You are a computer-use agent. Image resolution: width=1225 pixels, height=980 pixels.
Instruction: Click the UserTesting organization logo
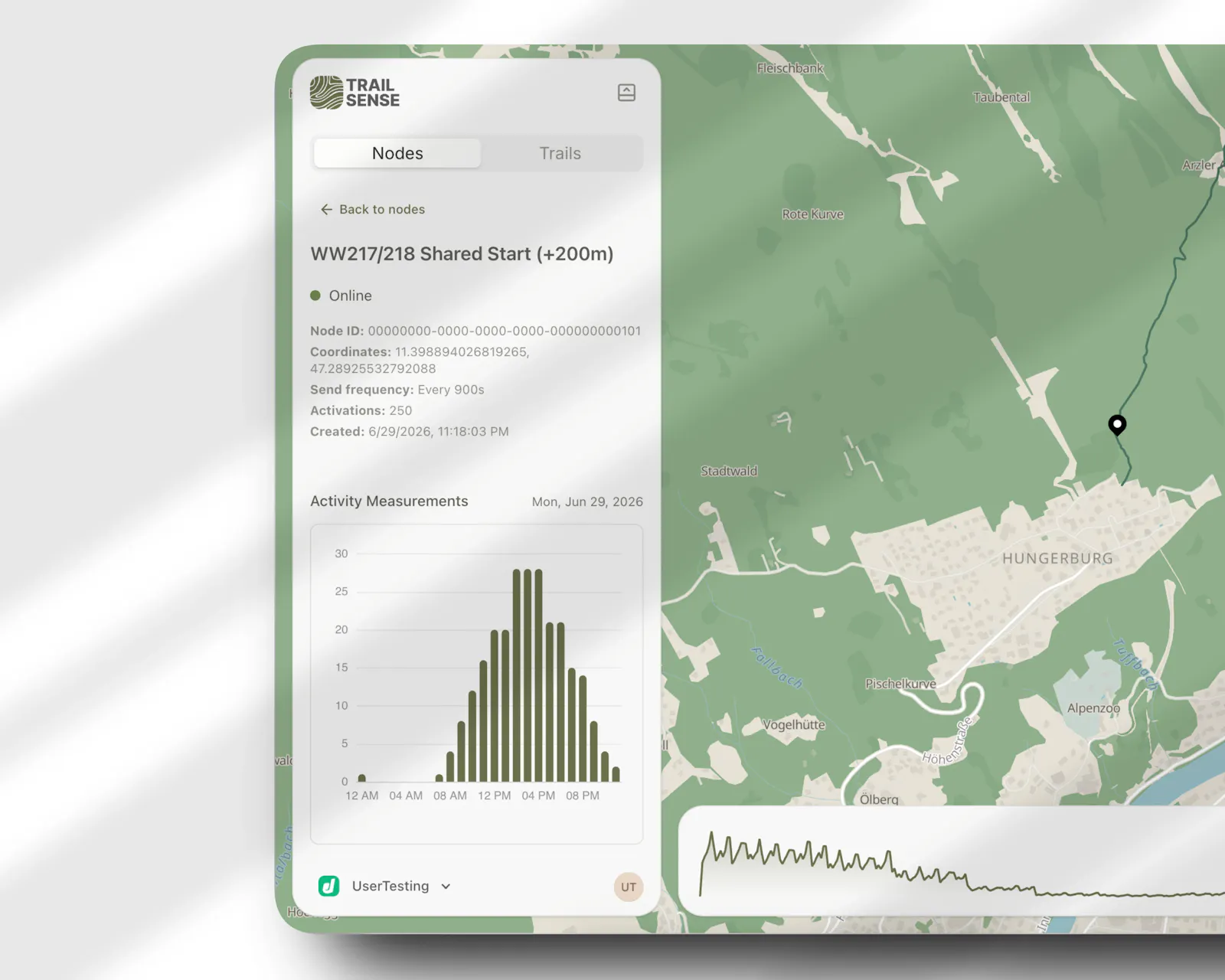(x=329, y=886)
